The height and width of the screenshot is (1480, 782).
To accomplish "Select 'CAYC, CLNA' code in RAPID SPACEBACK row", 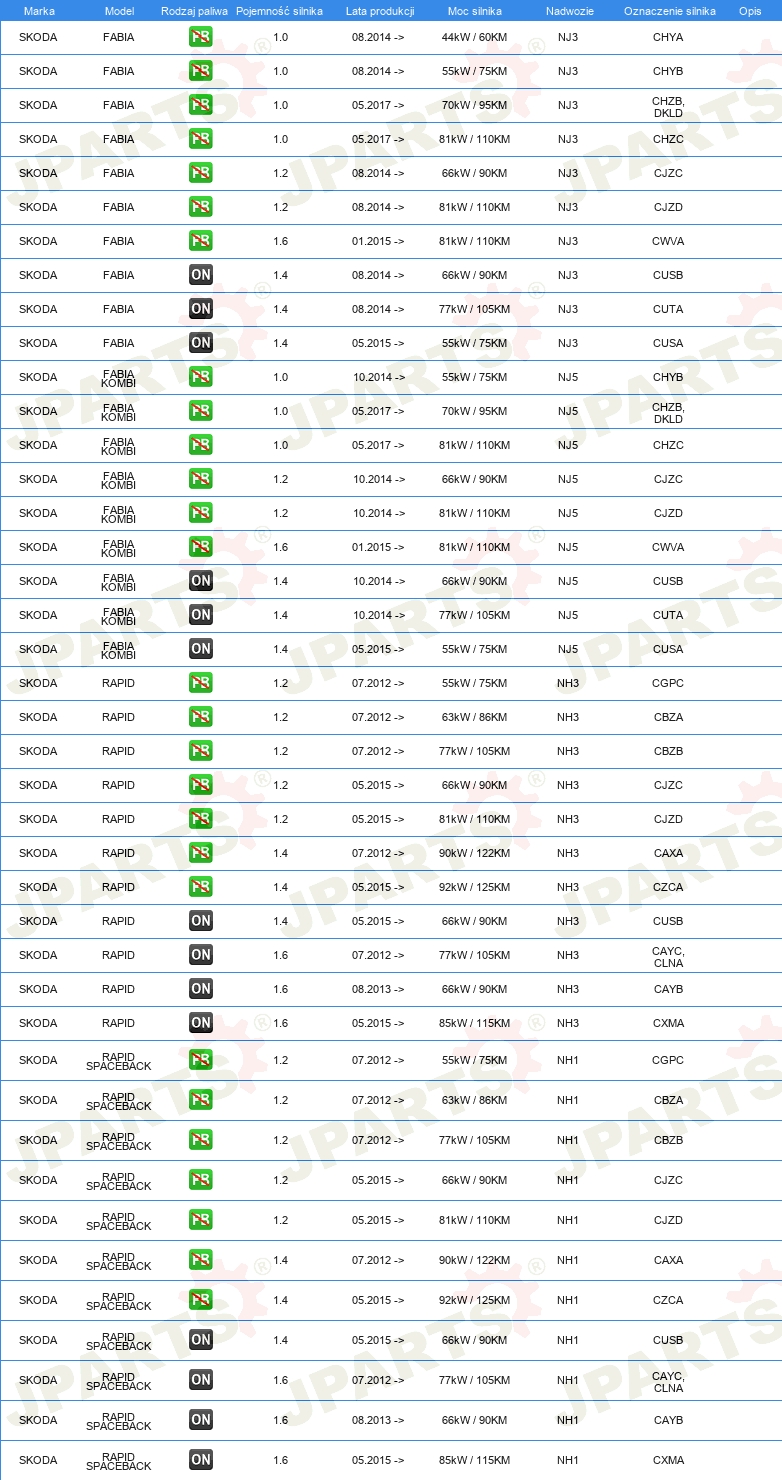I will pos(668,1380).
